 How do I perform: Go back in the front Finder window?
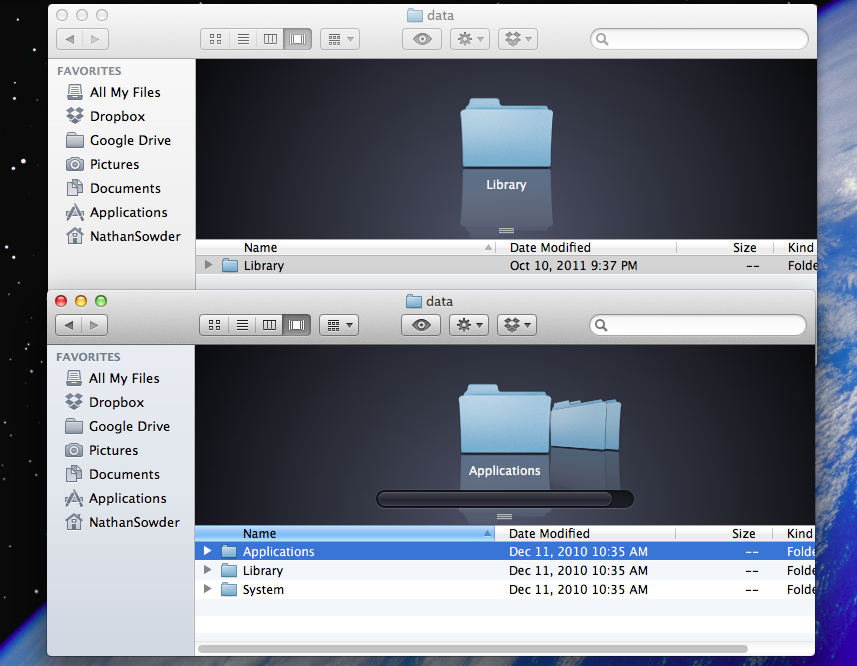click(x=69, y=325)
